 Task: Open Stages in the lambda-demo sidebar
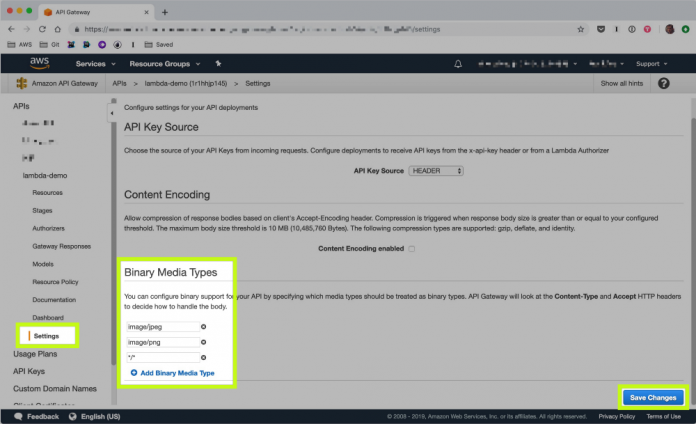tap(42, 211)
